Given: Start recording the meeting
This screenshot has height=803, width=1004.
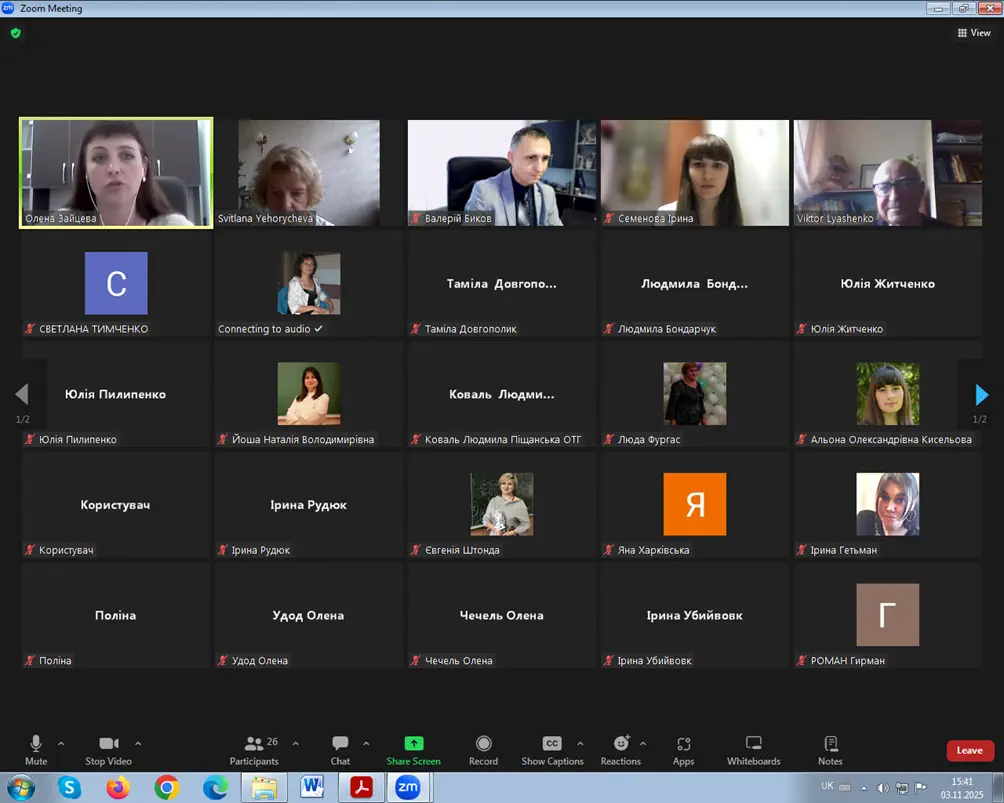Looking at the screenshot, I should point(483,744).
